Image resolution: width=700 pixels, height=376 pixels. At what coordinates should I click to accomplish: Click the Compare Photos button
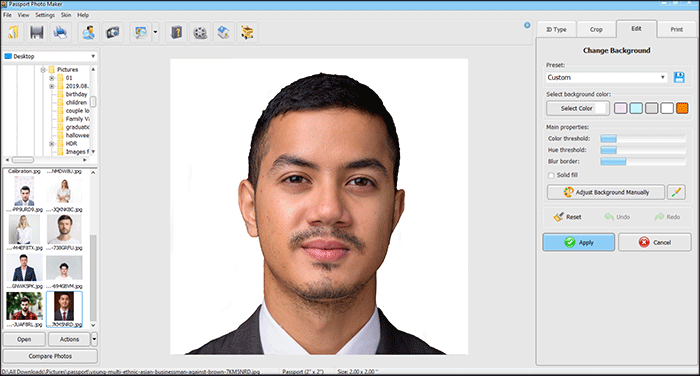[x=50, y=356]
